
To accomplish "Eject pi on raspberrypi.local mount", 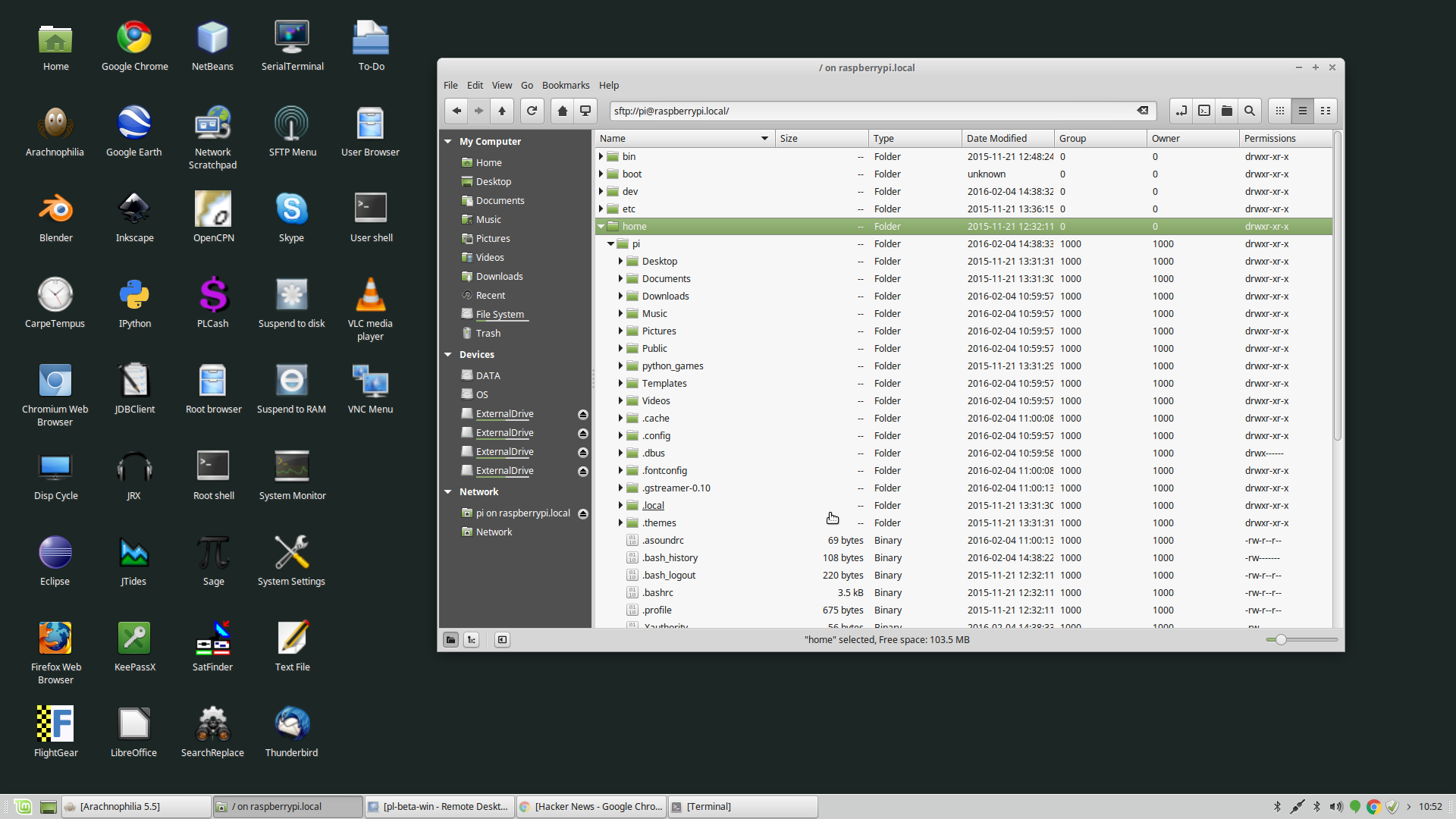I will (582, 513).
